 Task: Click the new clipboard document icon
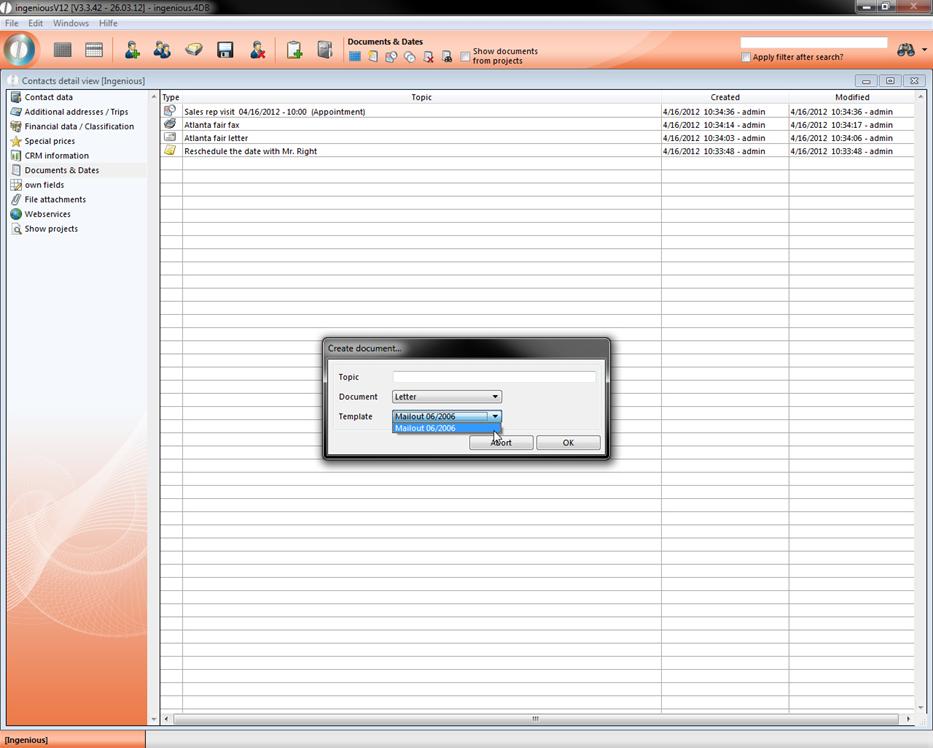tap(294, 50)
